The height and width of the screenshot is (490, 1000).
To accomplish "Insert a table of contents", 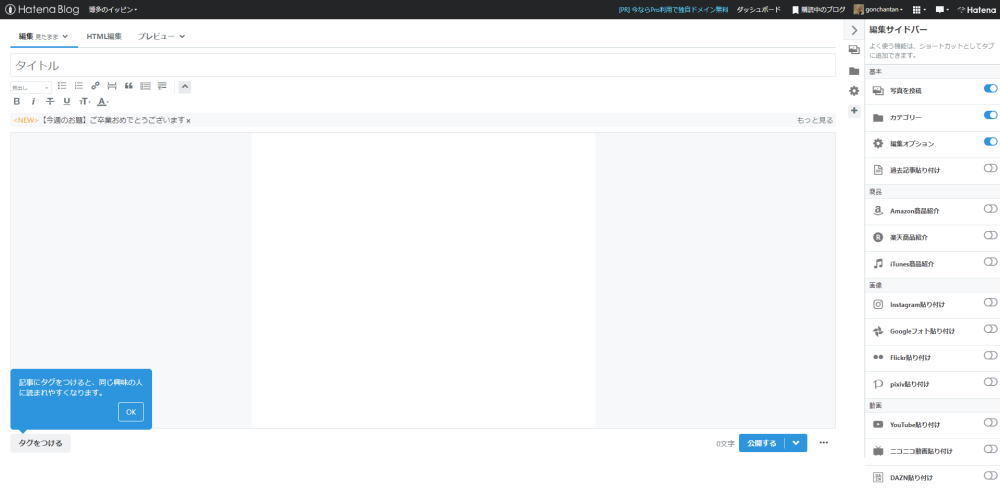I will tap(145, 85).
